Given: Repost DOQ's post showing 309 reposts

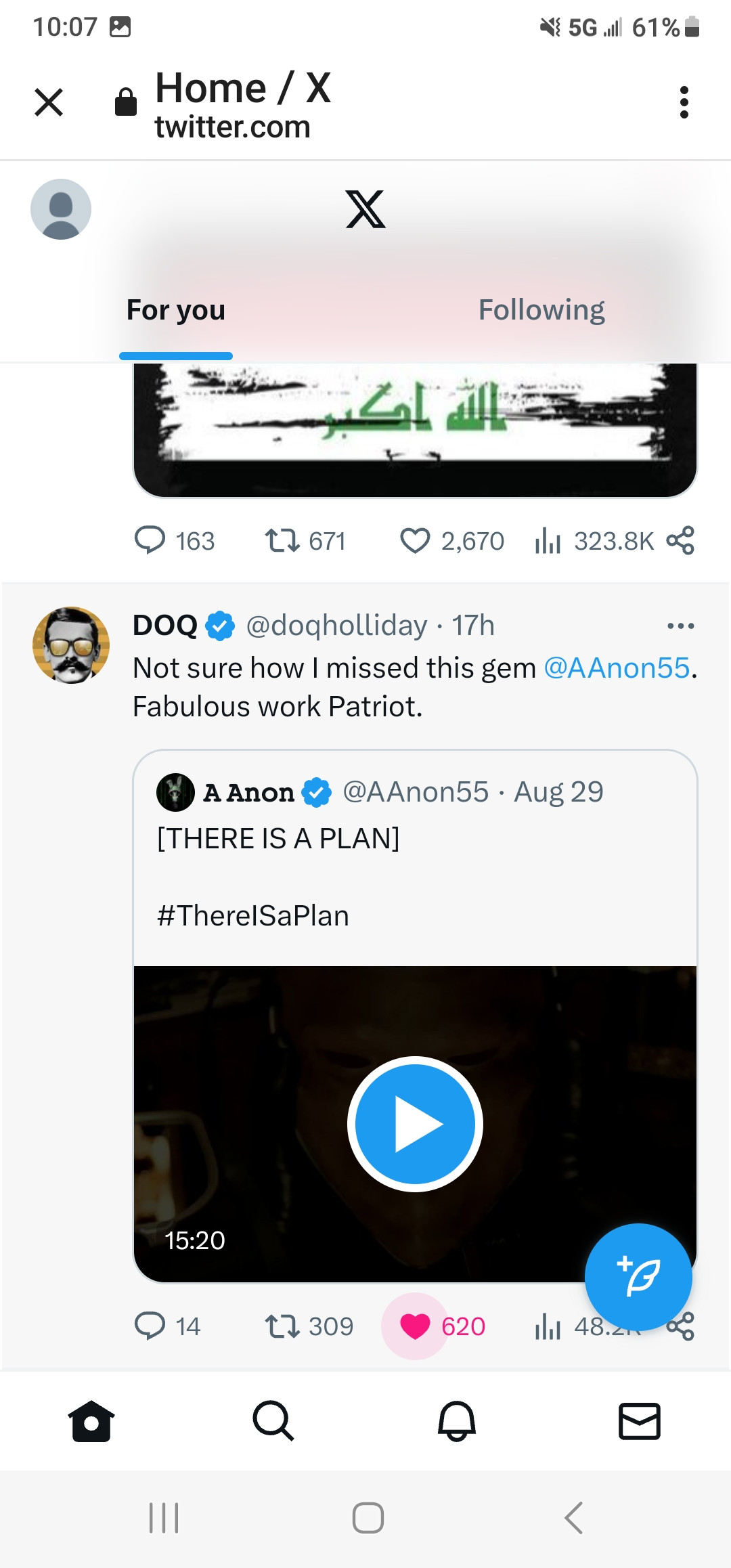Looking at the screenshot, I should tap(282, 1326).
